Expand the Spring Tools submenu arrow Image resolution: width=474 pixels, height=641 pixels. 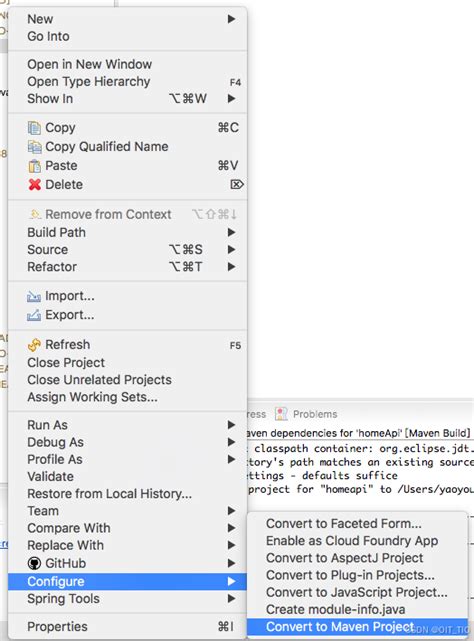click(x=231, y=598)
